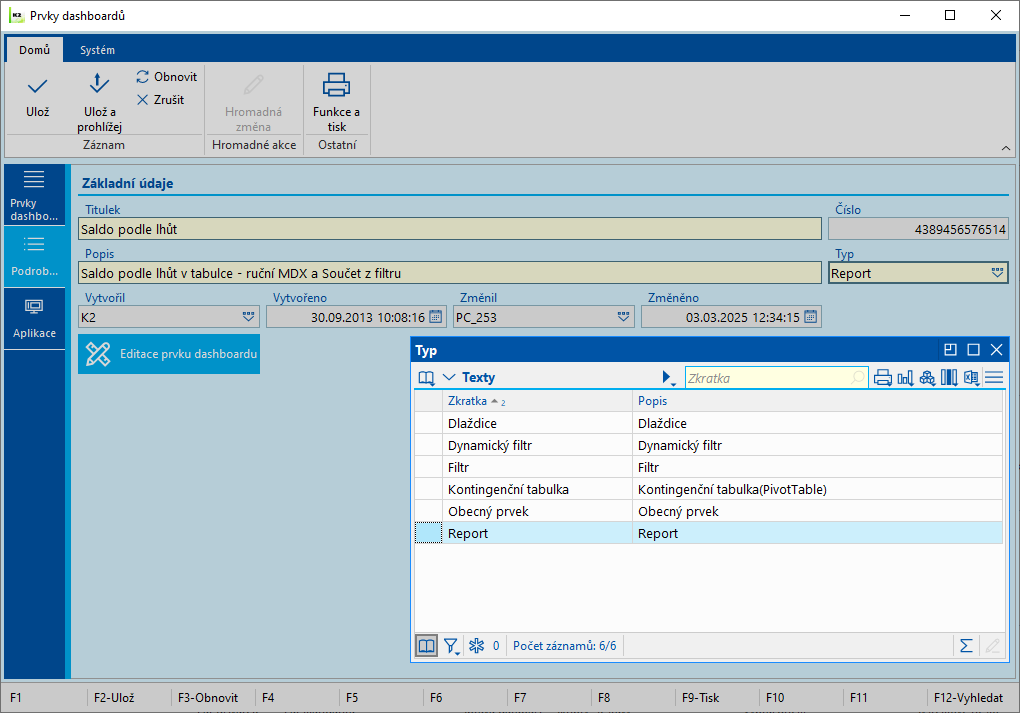Toggle the book view button in Typ footer
The height and width of the screenshot is (713, 1020).
point(427,646)
